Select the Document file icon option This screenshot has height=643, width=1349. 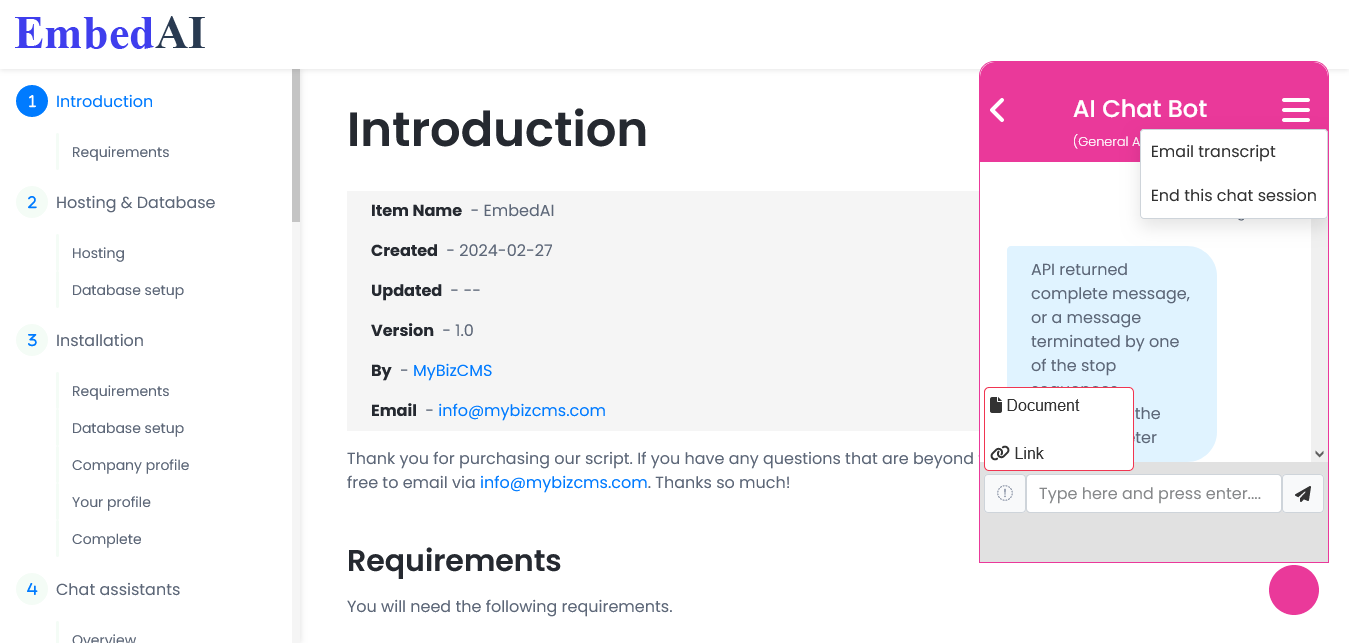coord(996,405)
